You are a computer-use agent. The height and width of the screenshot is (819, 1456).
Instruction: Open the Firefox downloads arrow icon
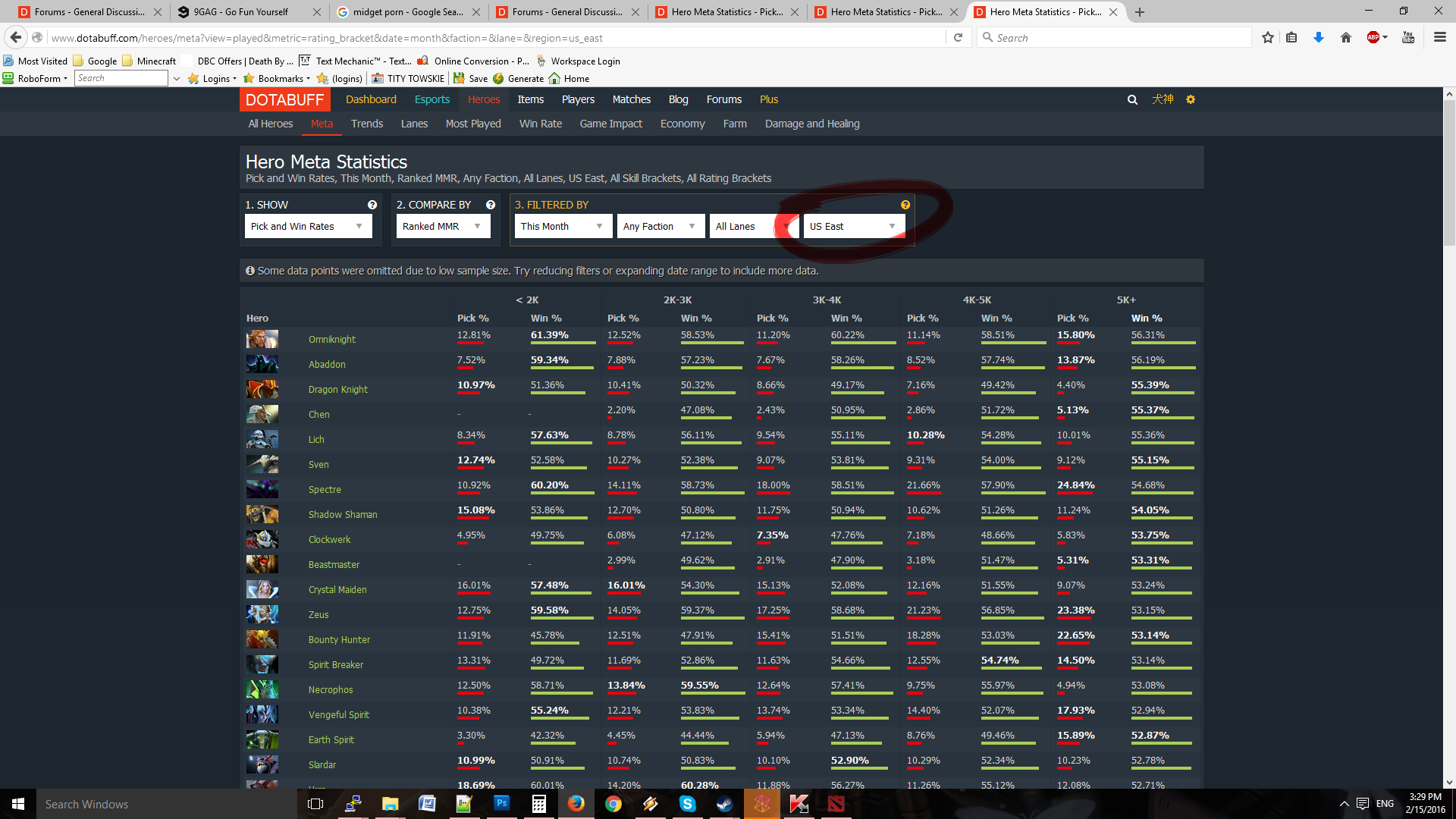coord(1319,37)
